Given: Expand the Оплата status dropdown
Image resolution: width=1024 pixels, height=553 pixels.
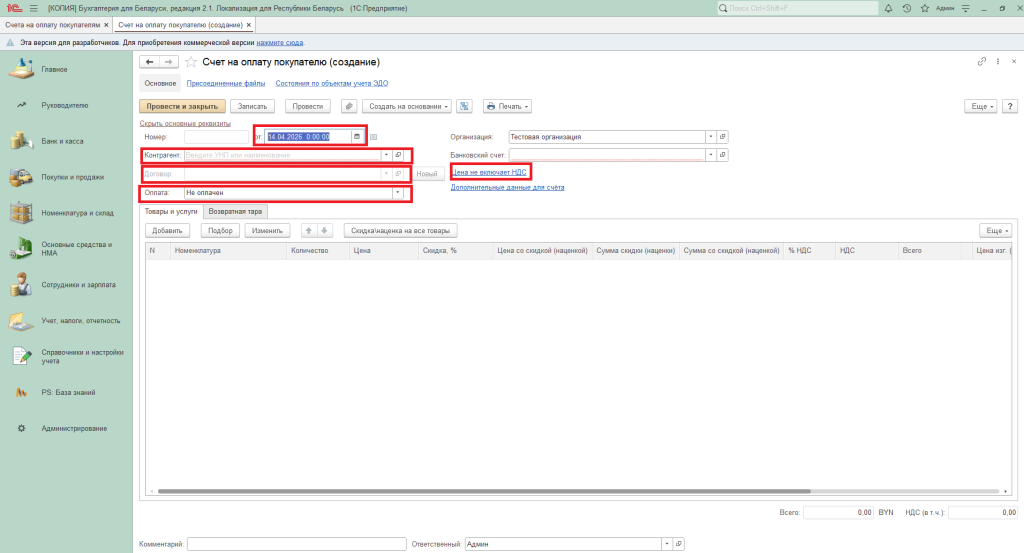Looking at the screenshot, I should coord(397,192).
